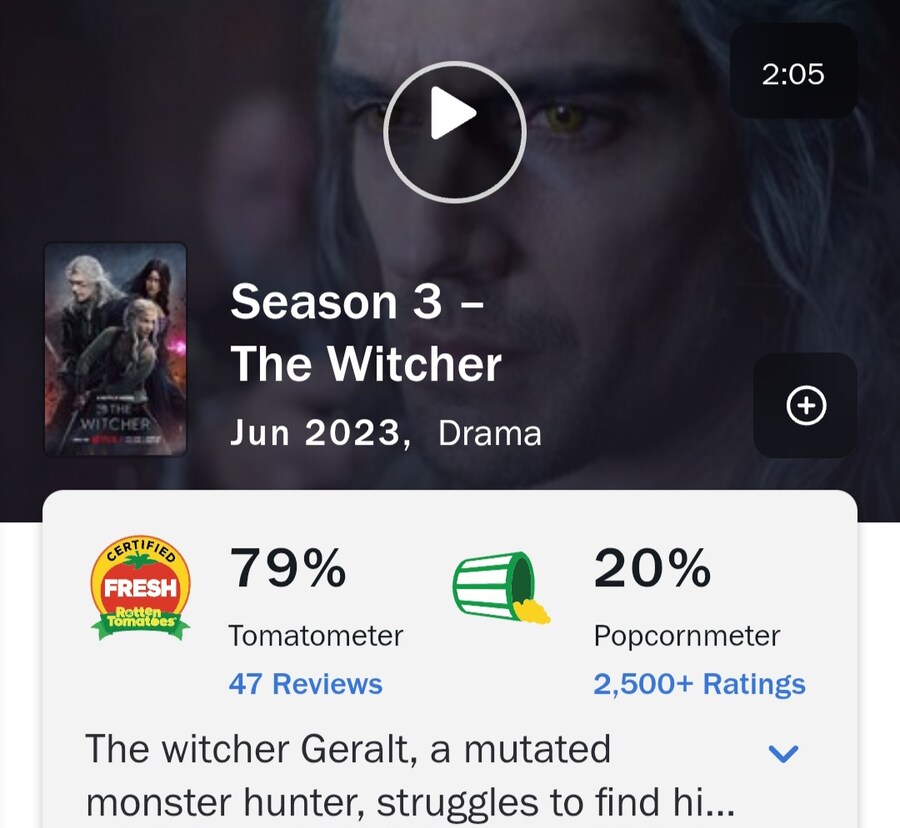Open The Witcher poster thumbnail

coord(115,349)
